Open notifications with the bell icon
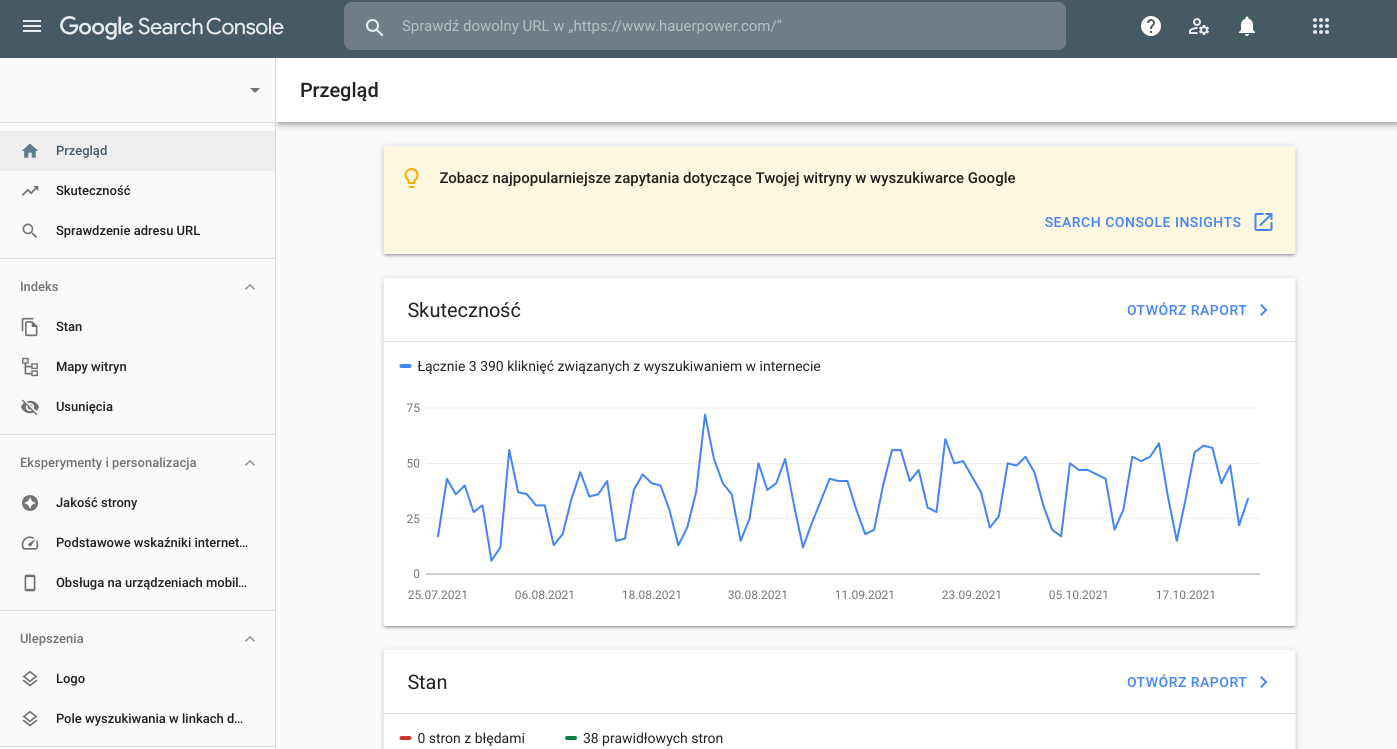The image size is (1397, 749). tap(1247, 26)
